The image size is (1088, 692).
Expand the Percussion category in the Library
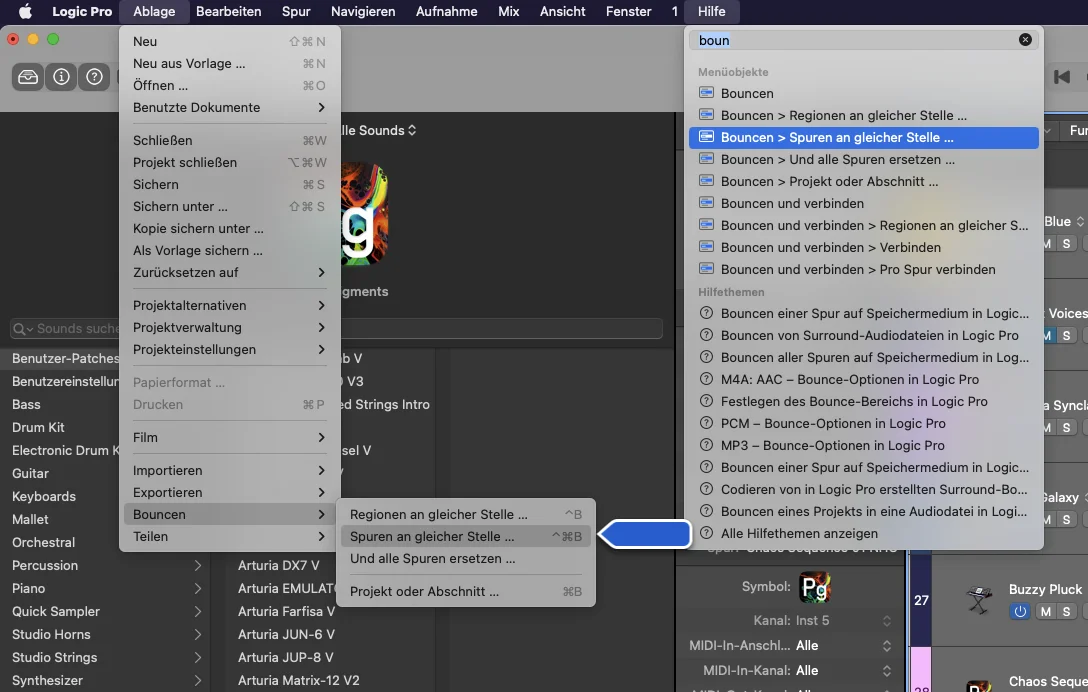198,566
